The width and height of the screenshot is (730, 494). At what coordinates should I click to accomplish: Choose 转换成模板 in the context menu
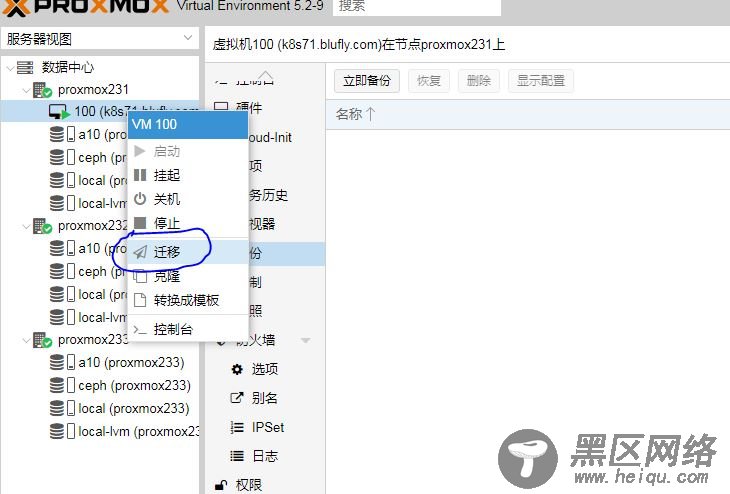pyautogui.click(x=187, y=300)
